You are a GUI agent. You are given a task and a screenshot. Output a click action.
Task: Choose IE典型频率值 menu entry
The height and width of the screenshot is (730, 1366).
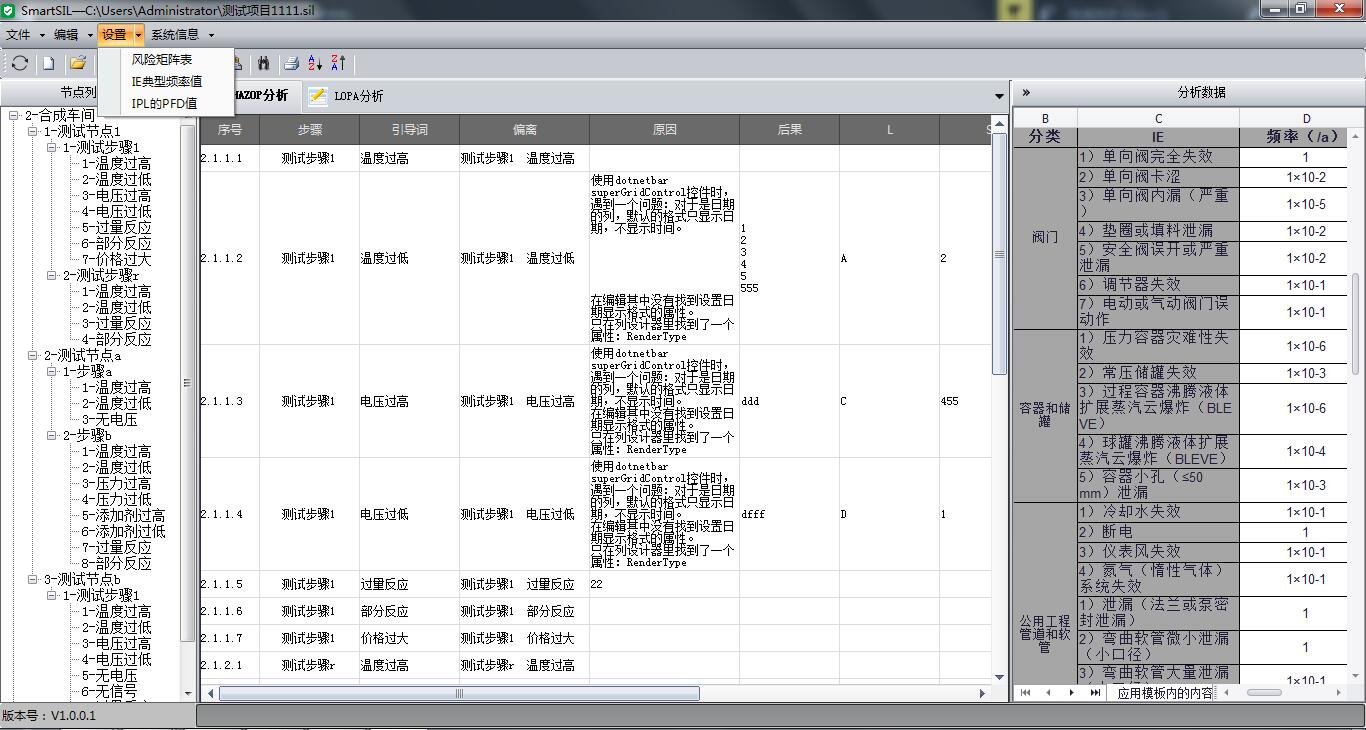(x=167, y=82)
